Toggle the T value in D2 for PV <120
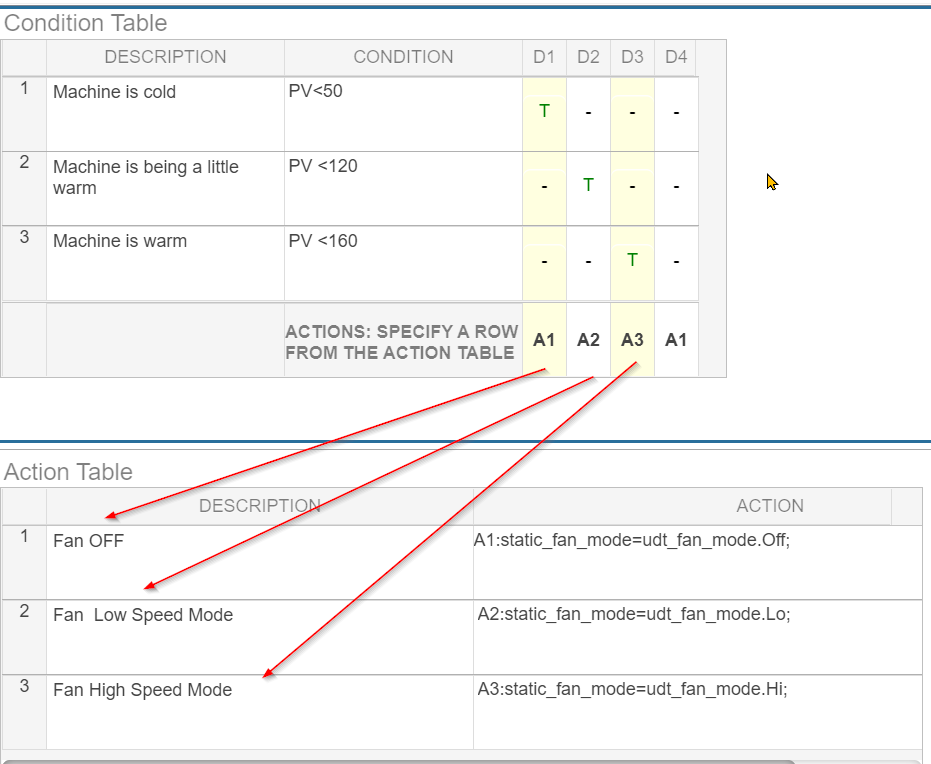Viewport: 931px width, 764px height. click(588, 186)
